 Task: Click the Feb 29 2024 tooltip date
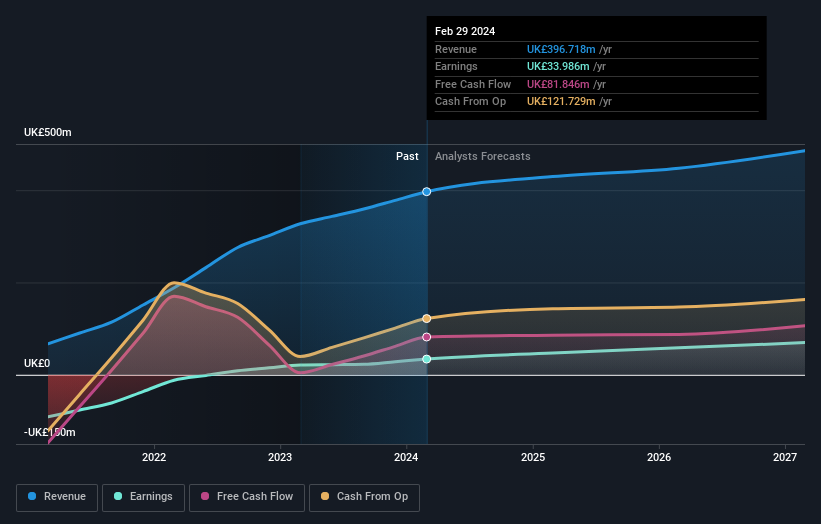[x=465, y=31]
